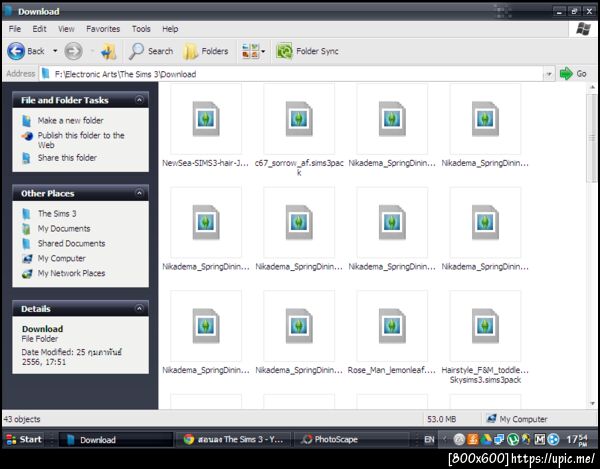Viewport: 600px width, 469px height.
Task: Click the Hairstyle_F&M_toddle file name label
Action: (x=485, y=375)
